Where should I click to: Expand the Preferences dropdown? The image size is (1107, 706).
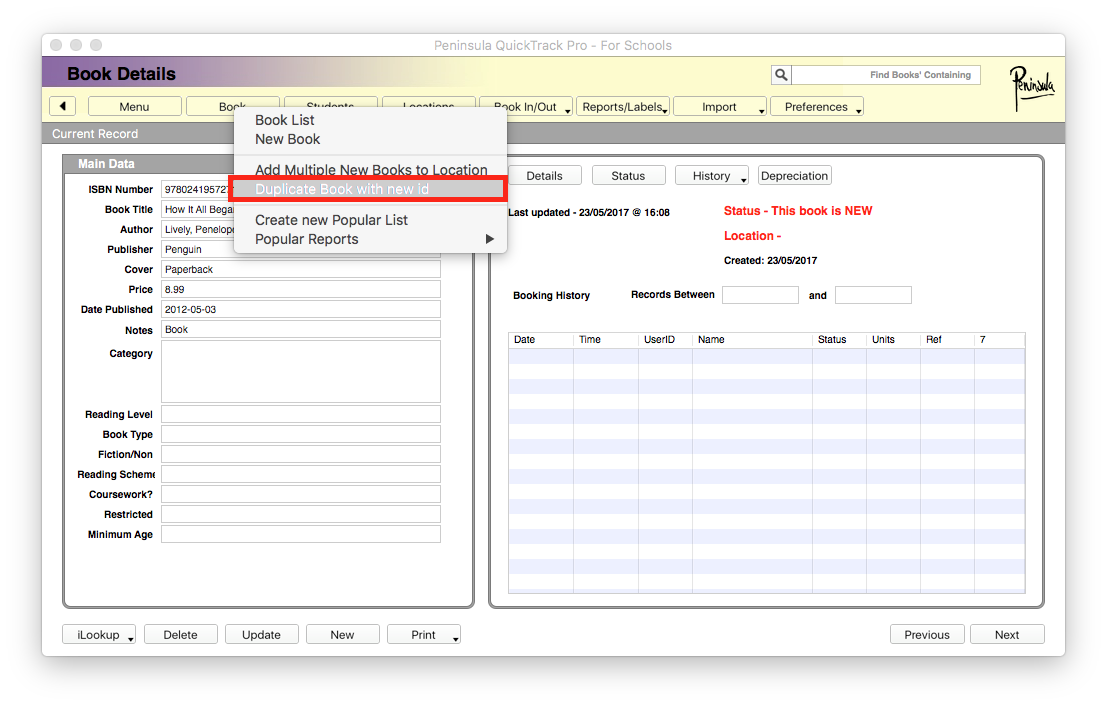coord(816,107)
